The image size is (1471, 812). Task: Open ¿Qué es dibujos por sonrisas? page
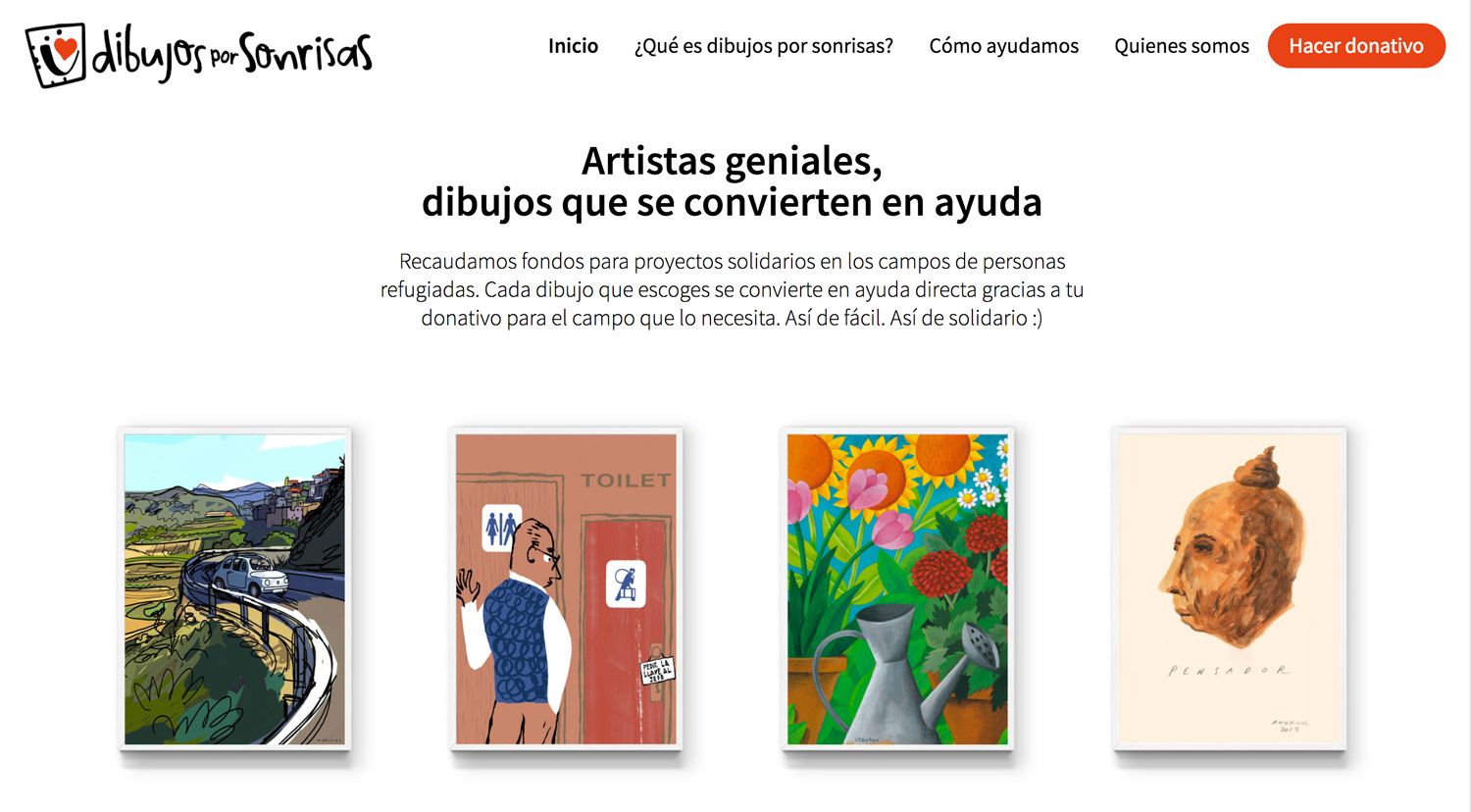coord(763,46)
